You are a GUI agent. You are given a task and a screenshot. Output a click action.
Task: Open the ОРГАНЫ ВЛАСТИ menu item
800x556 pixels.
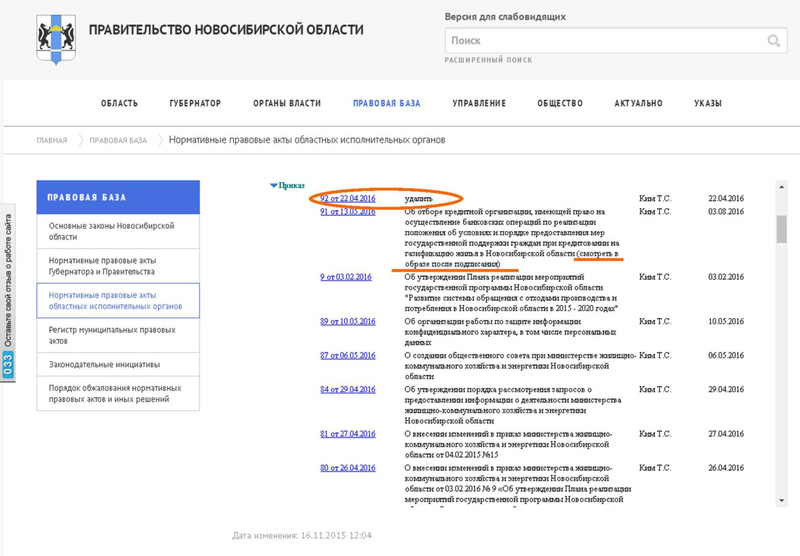[287, 104]
